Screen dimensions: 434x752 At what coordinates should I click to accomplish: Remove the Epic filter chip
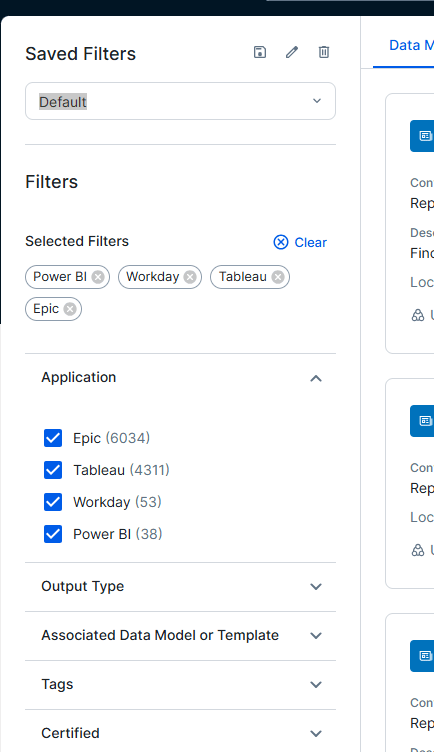coord(70,309)
